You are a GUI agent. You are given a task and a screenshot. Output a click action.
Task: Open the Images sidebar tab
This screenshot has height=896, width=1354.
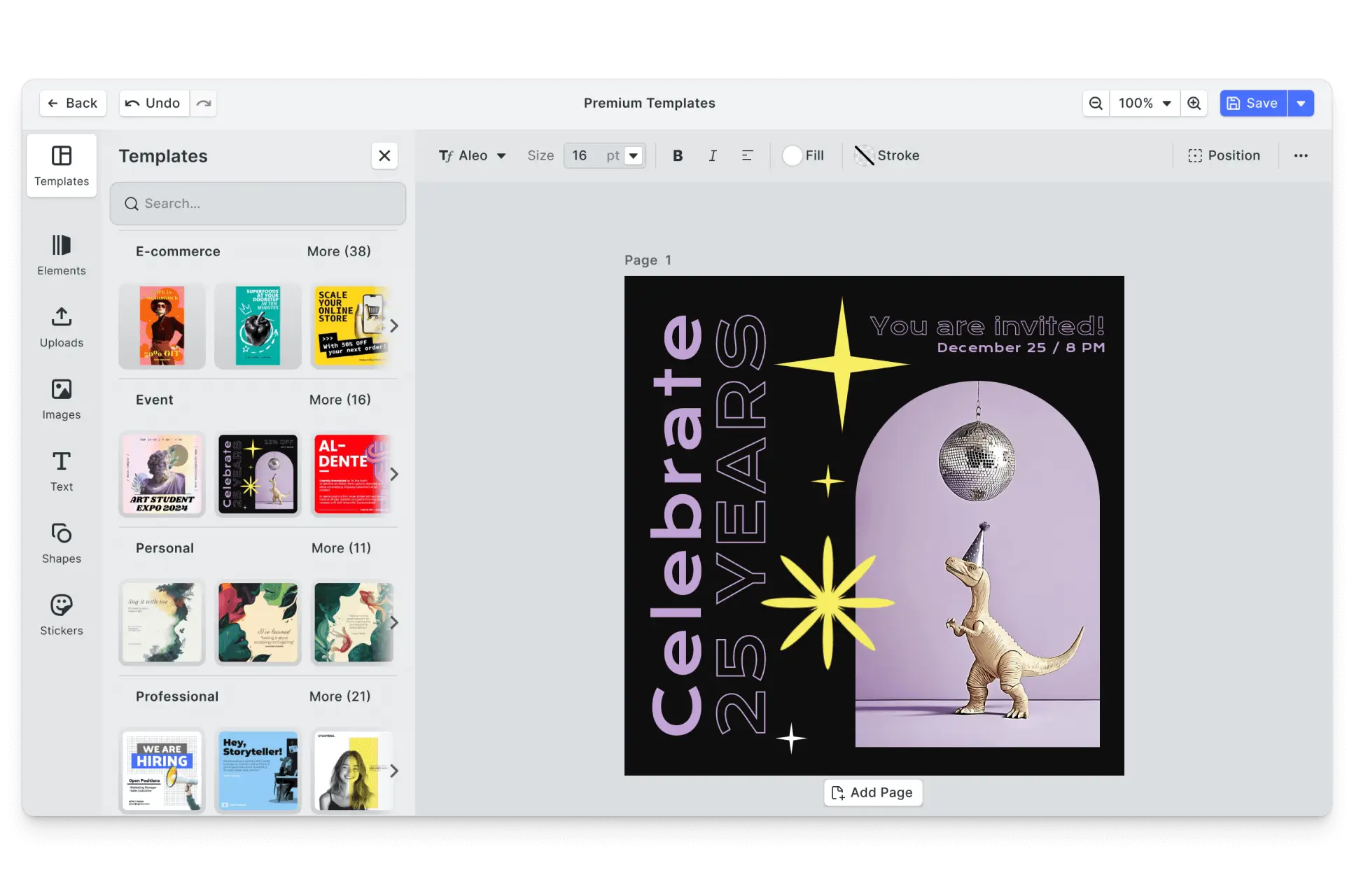coord(62,400)
